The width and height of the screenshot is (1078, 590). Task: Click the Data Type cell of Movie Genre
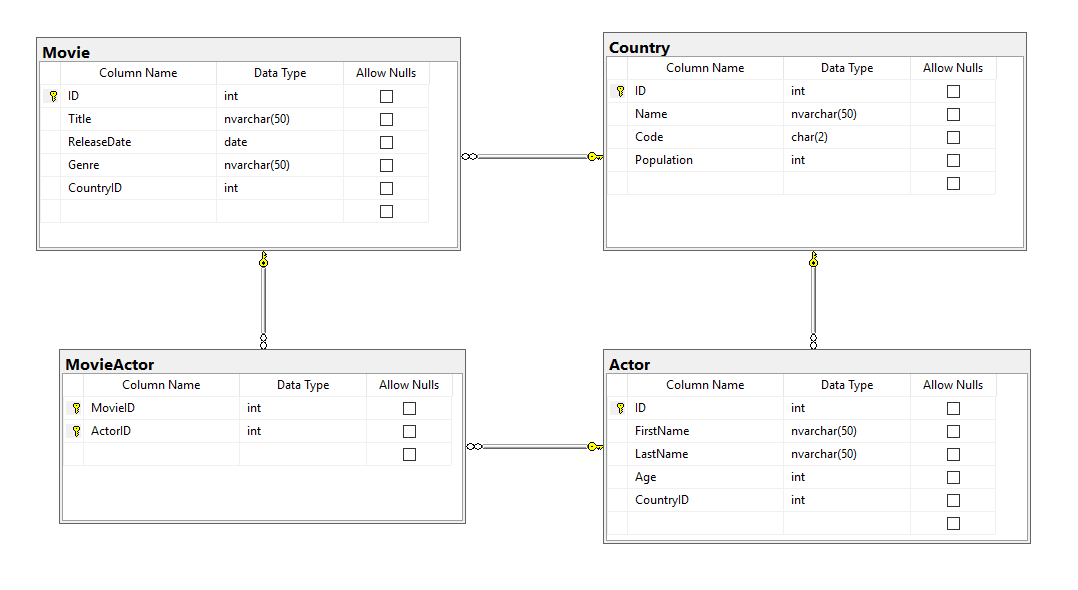click(279, 165)
